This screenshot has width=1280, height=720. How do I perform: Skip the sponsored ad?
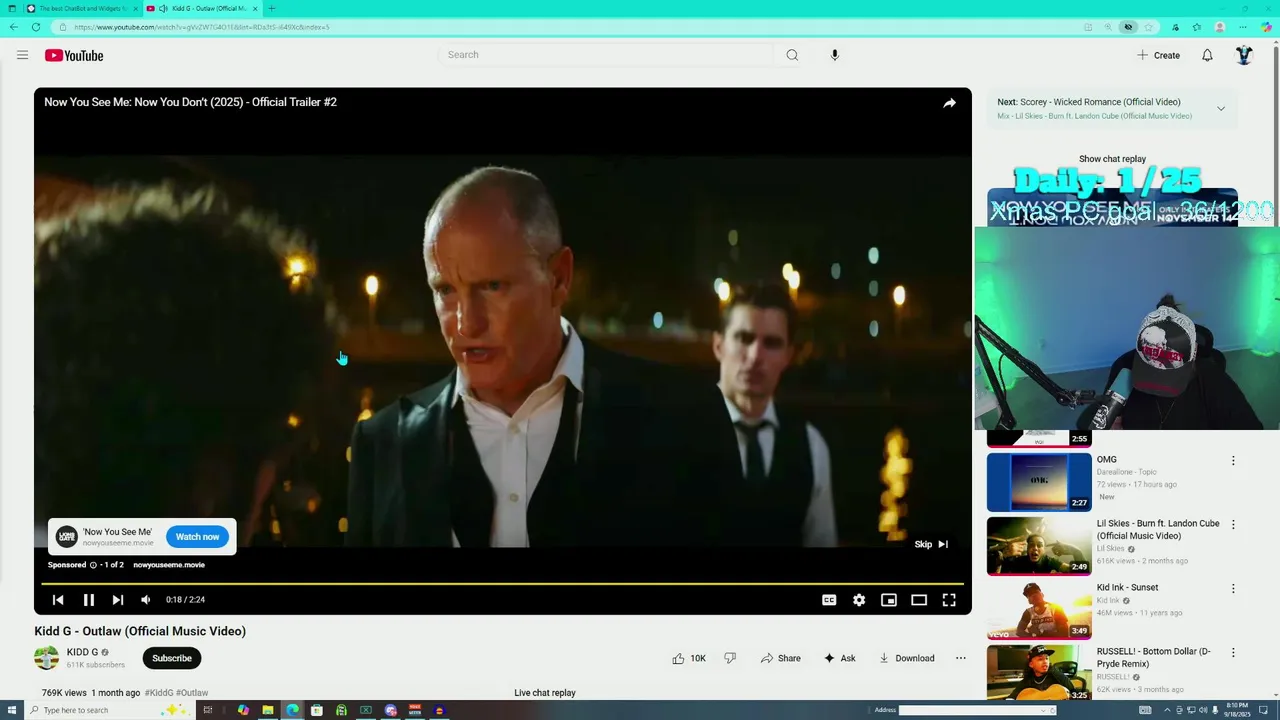click(931, 544)
